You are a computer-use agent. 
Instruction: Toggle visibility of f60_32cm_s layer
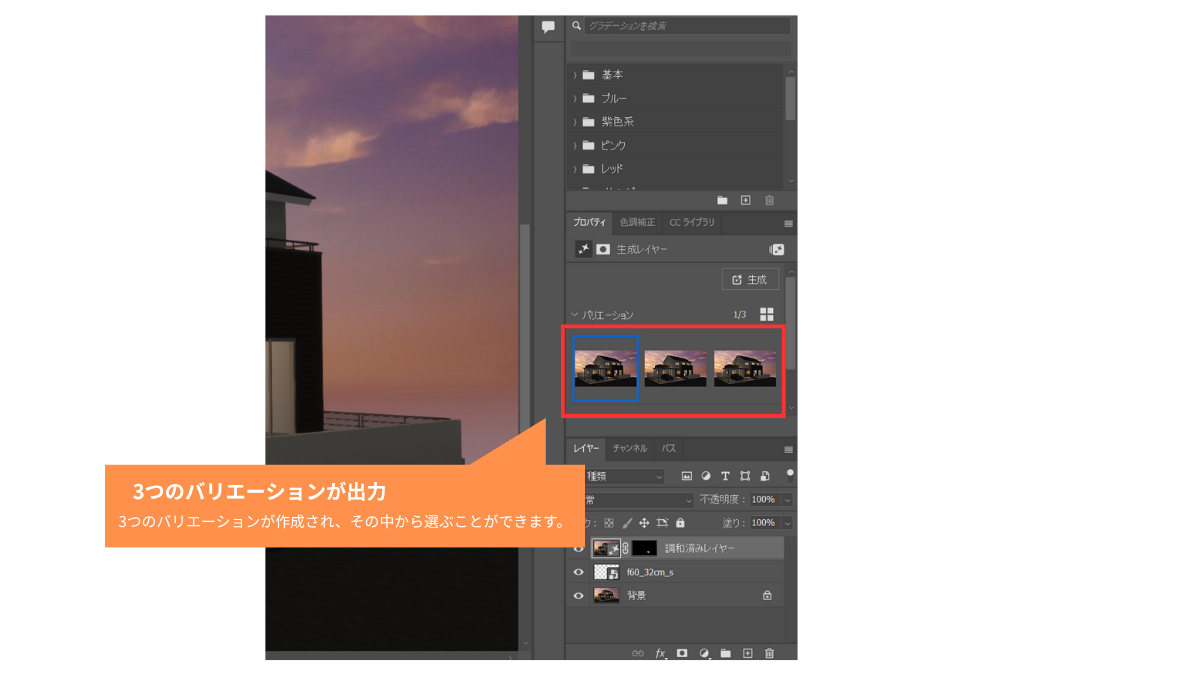coord(578,572)
